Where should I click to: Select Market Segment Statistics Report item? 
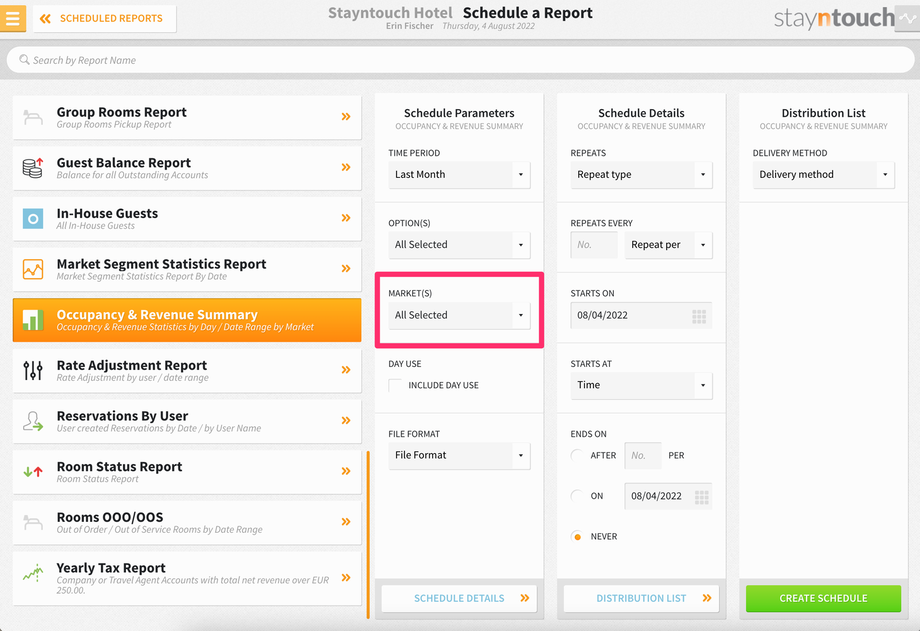tap(187, 269)
